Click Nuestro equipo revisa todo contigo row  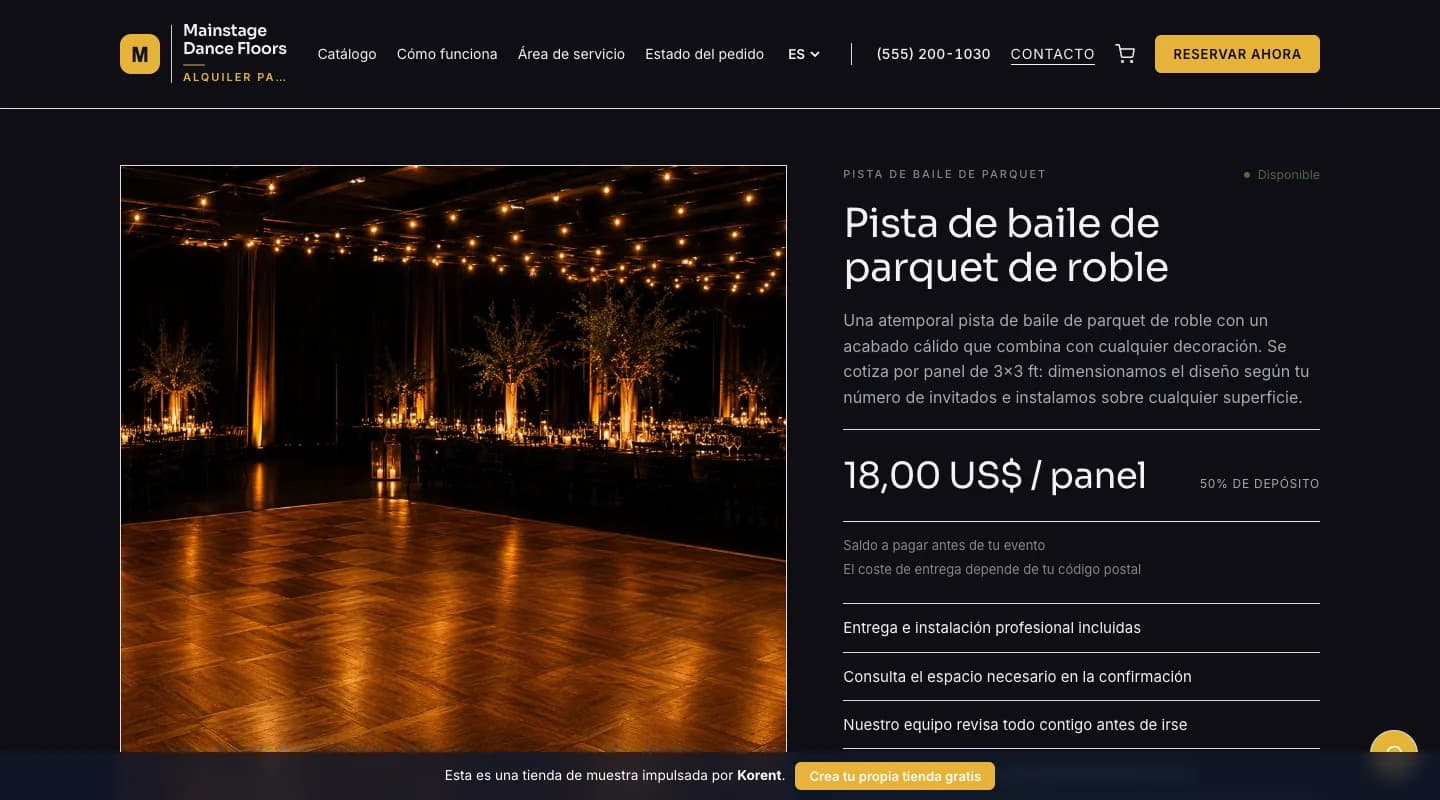pos(1081,725)
